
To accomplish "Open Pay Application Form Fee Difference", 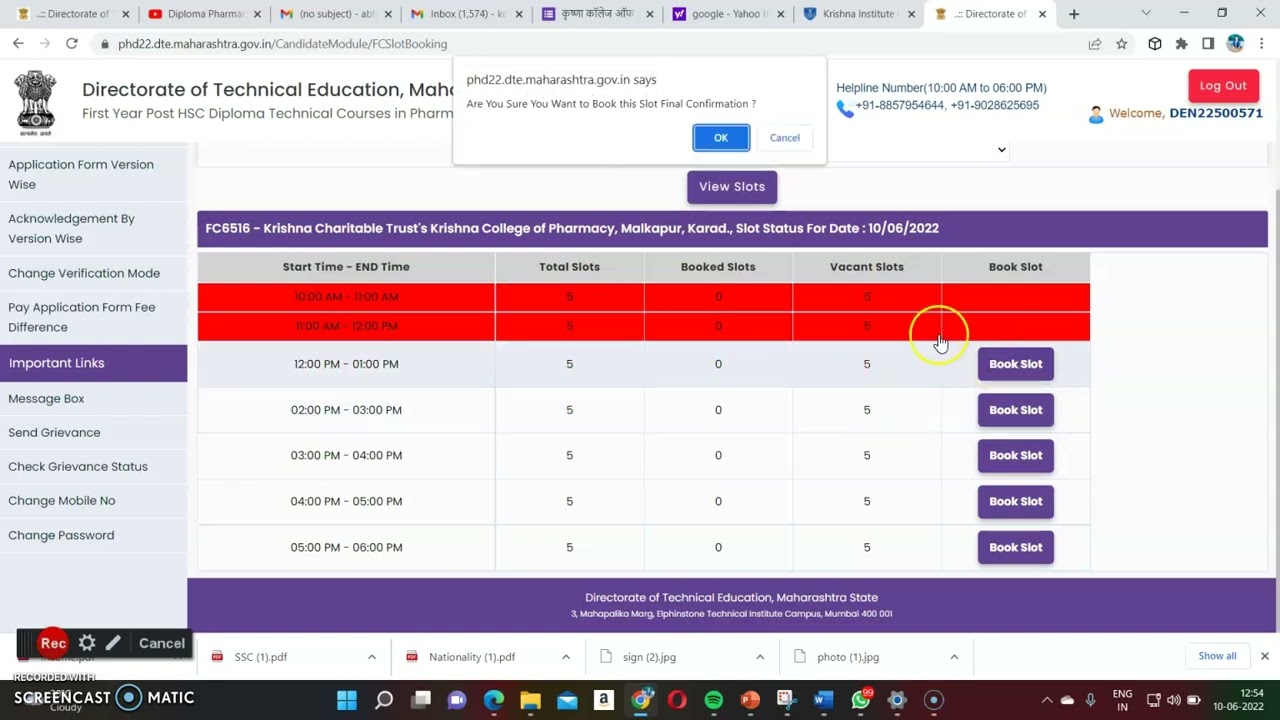I will point(82,317).
